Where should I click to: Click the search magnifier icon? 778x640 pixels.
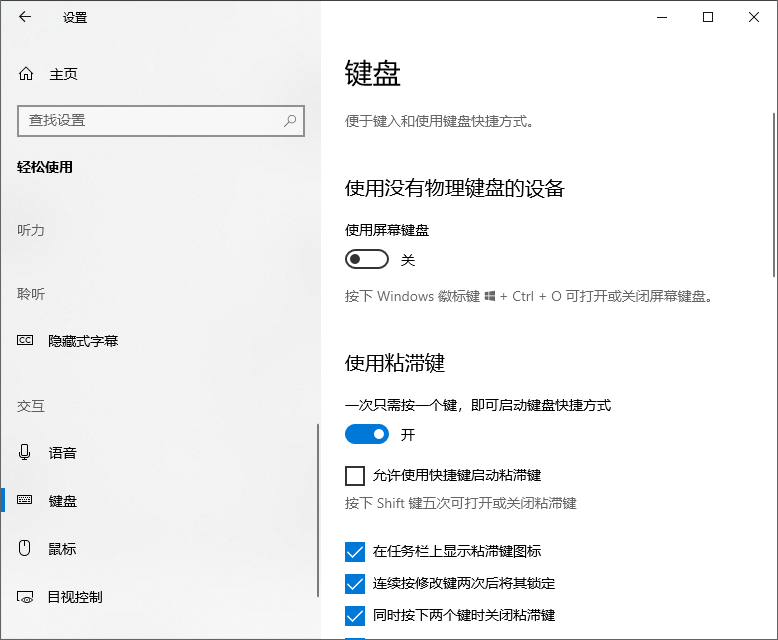coord(290,121)
